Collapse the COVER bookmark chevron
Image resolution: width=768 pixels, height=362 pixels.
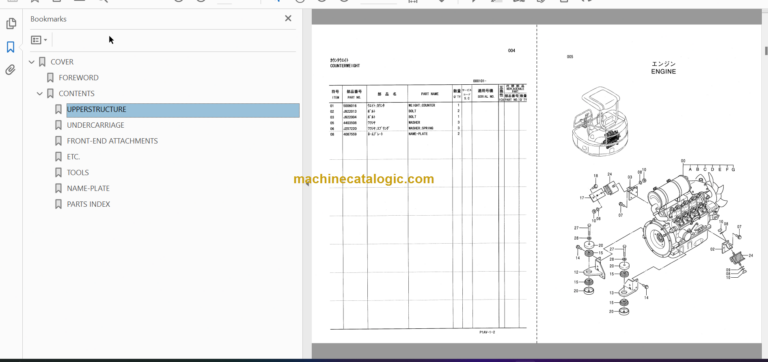tap(32, 62)
